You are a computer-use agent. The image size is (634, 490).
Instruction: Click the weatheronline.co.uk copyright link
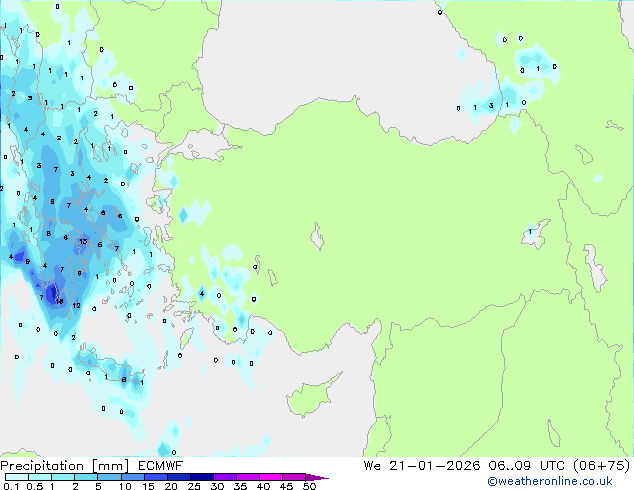tap(550, 481)
